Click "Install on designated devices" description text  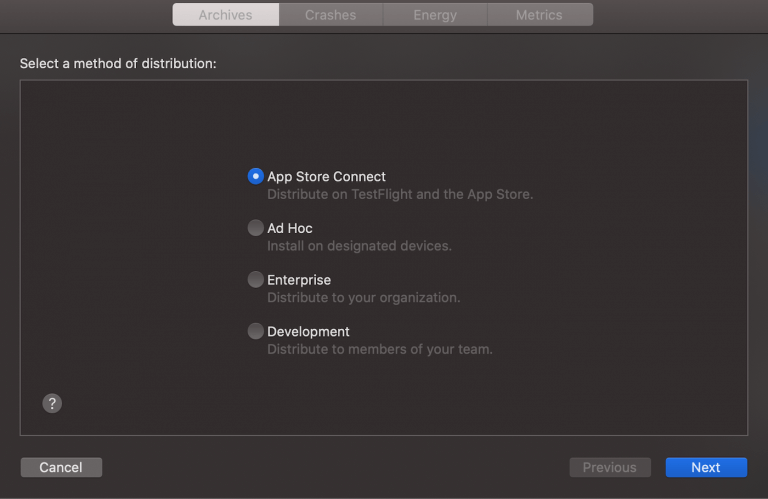[359, 246]
